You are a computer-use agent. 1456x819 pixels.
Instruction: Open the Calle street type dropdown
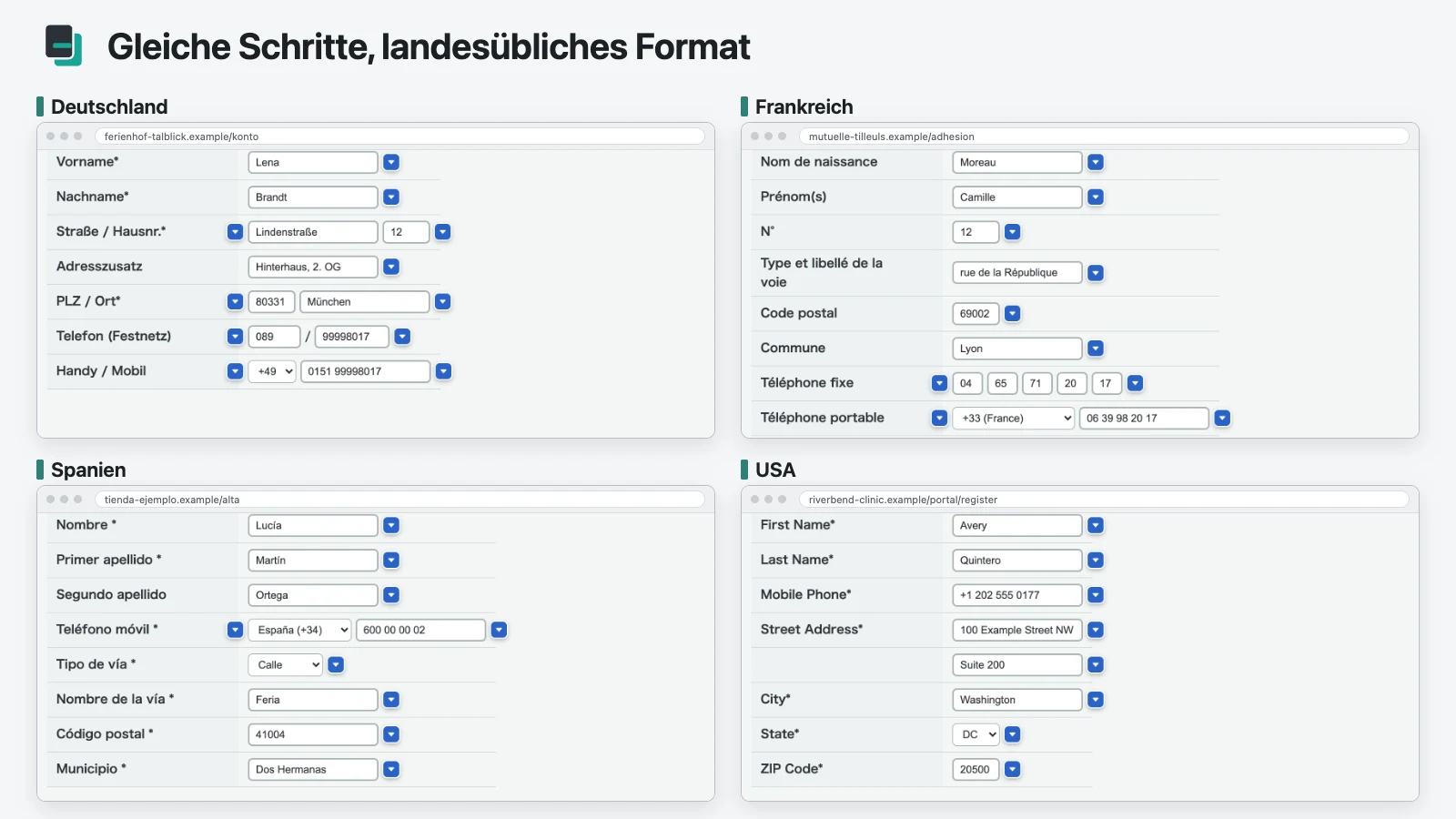click(x=286, y=664)
